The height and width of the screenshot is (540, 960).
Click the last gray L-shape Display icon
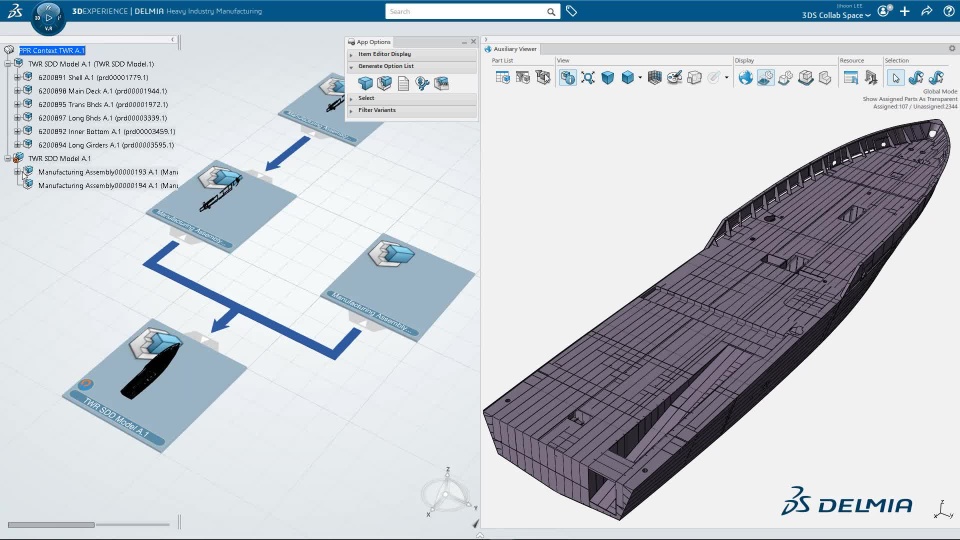(x=825, y=77)
